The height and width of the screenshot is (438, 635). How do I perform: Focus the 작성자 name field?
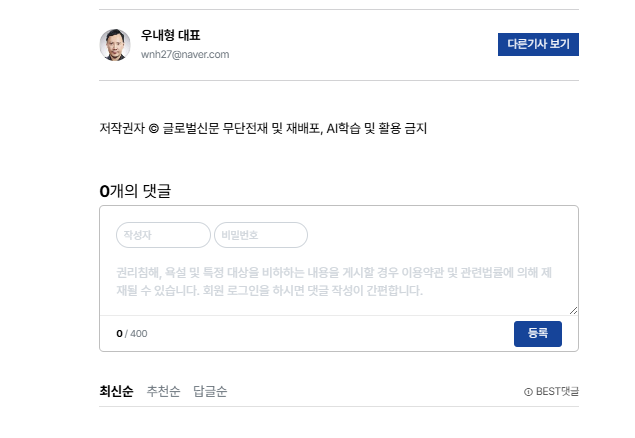pyautogui.click(x=163, y=235)
